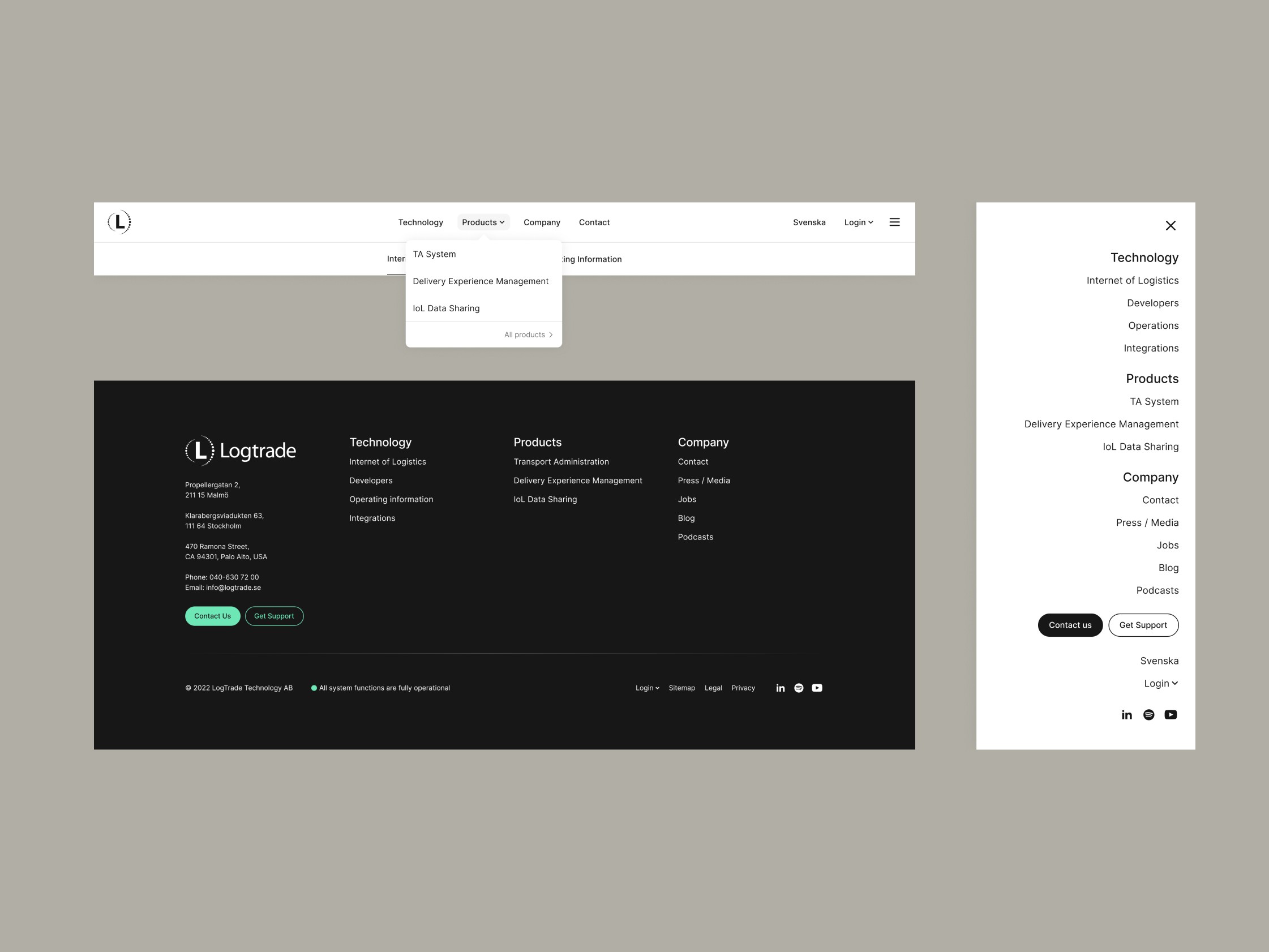Click All products link in dropdown
This screenshot has width=1269, height=952.
point(525,334)
